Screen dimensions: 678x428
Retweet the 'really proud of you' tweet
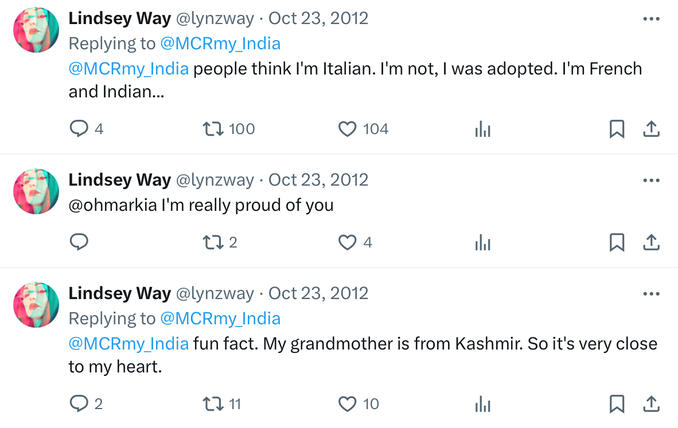click(212, 242)
